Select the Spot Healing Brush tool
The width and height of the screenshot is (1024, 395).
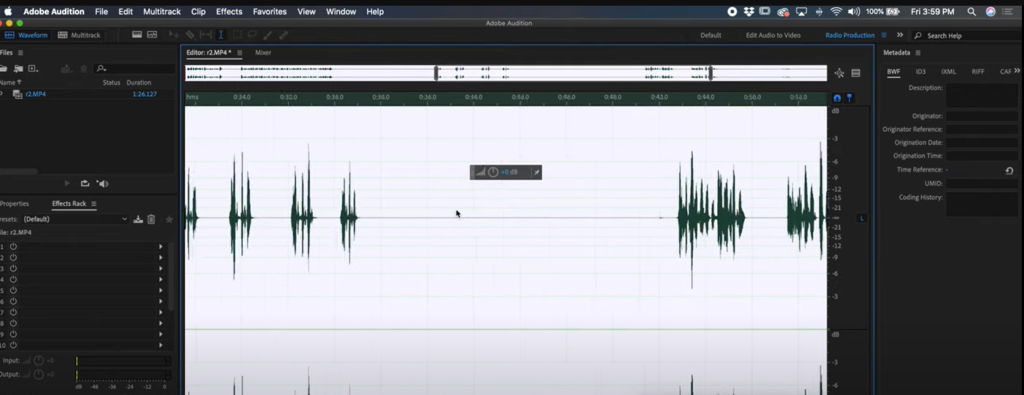pos(283,35)
